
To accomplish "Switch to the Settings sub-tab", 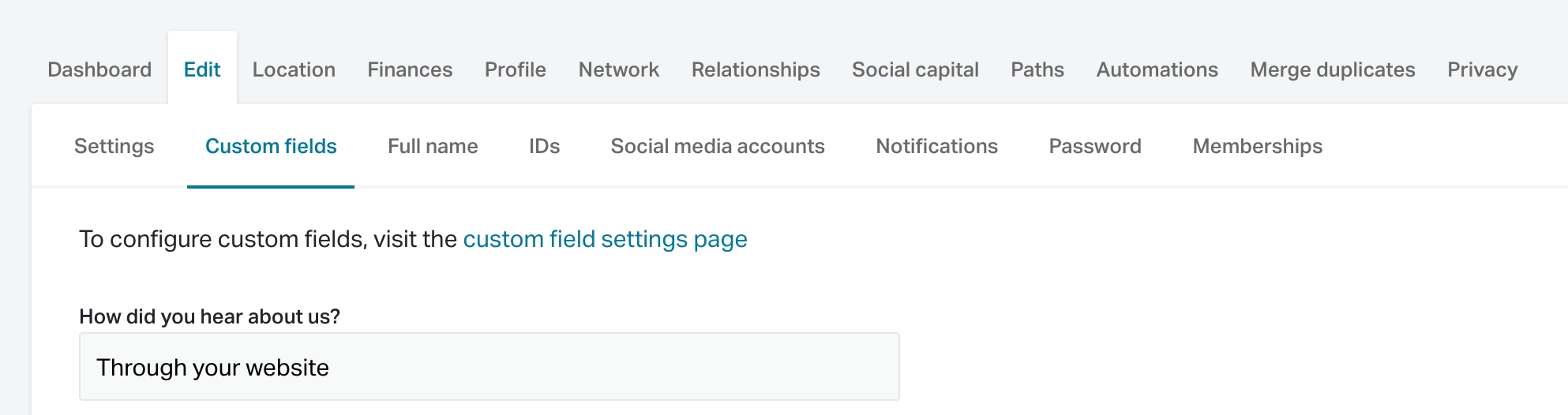I will point(114,146).
